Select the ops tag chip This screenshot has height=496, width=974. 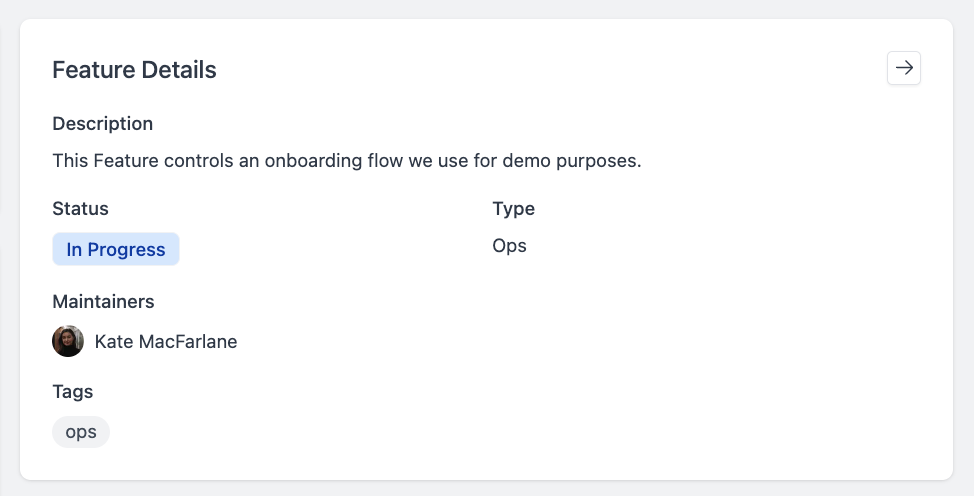point(81,432)
